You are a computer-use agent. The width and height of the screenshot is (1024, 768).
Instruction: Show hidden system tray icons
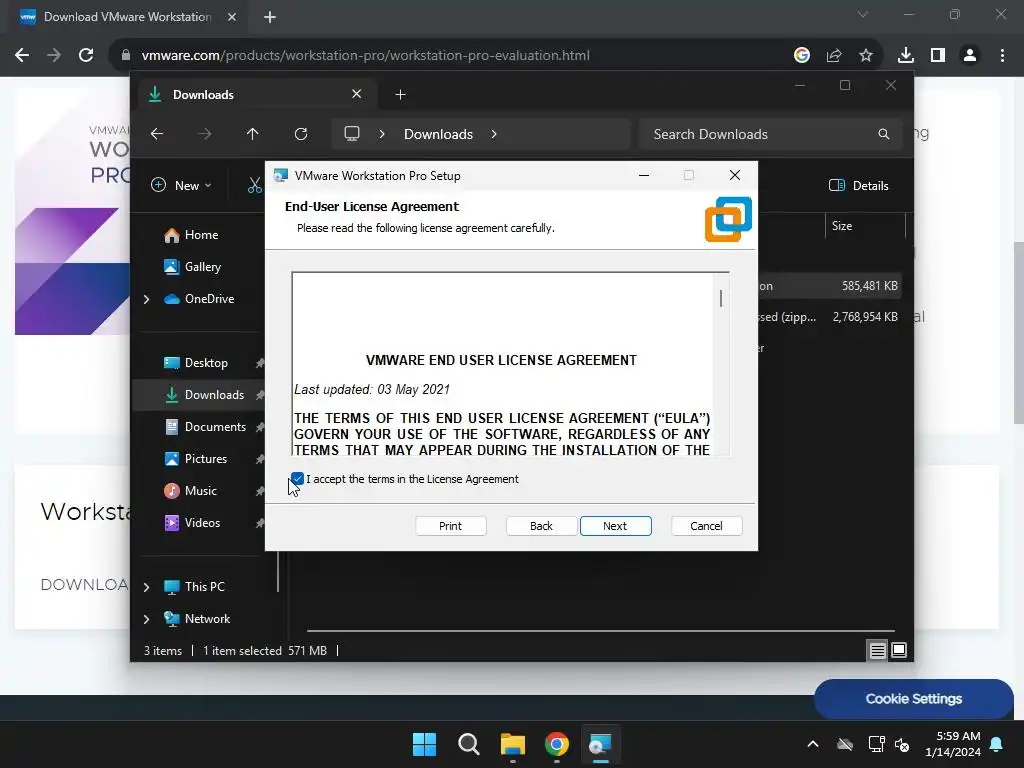coord(813,744)
